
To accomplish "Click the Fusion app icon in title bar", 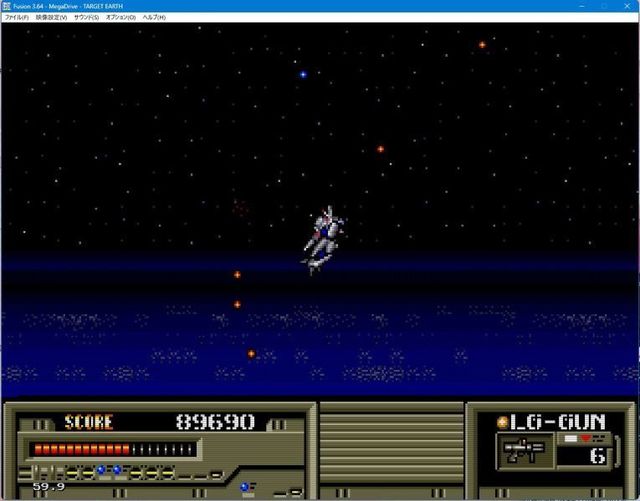I will (7, 6).
